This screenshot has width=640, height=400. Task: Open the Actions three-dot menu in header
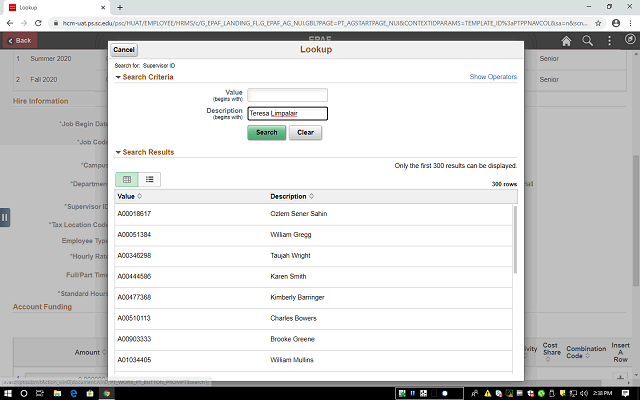[x=609, y=40]
